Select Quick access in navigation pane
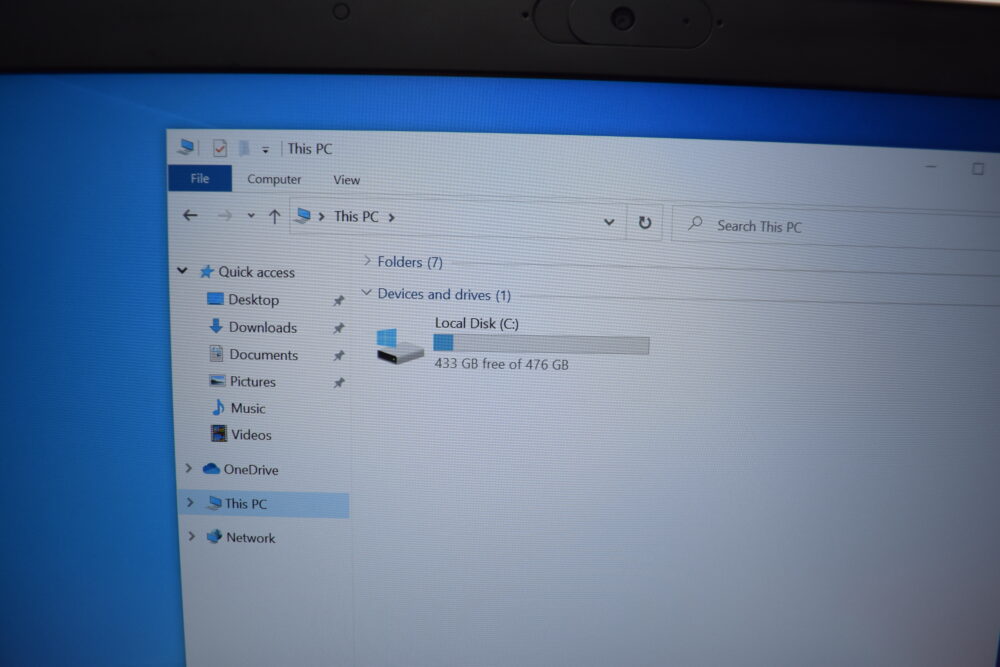The width and height of the screenshot is (1000, 667). [x=256, y=272]
